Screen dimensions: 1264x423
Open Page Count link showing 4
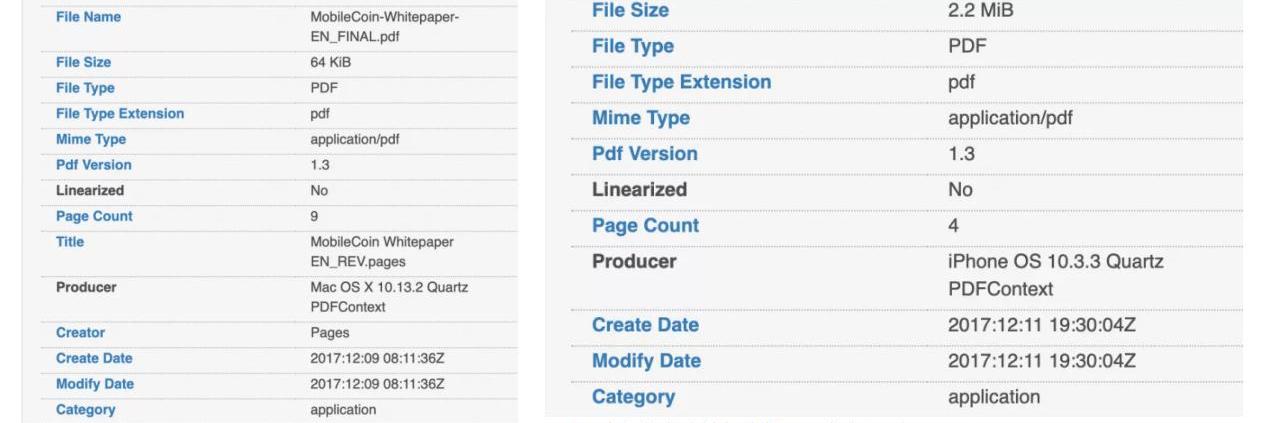(x=645, y=226)
